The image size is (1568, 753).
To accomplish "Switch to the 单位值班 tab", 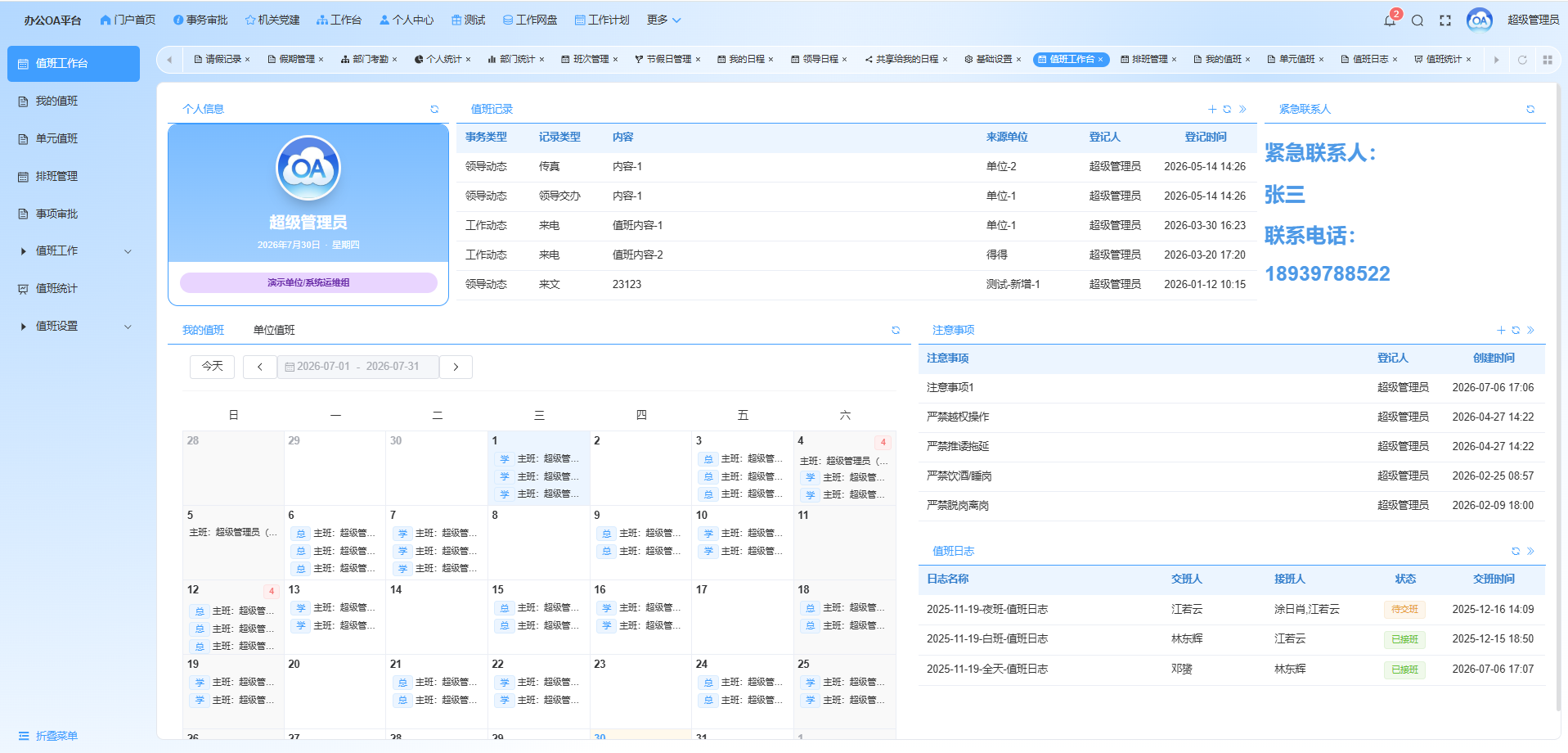I will pos(274,330).
